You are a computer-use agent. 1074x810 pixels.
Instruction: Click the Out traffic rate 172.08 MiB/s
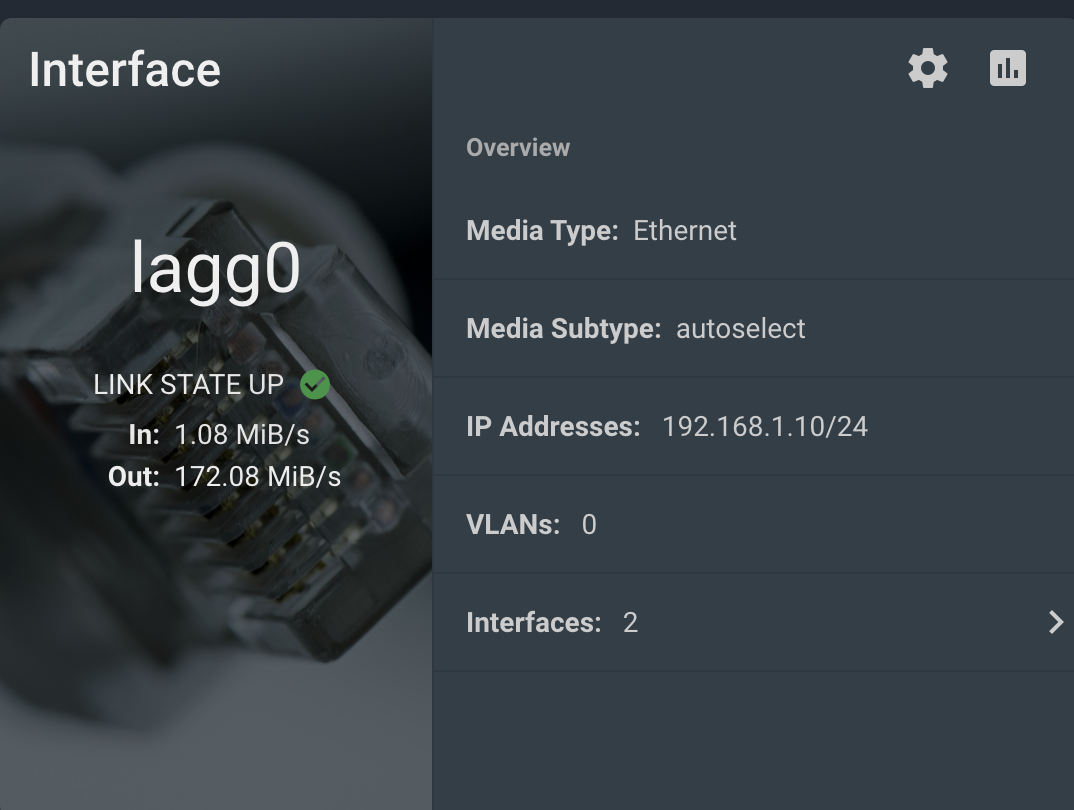[258, 477]
